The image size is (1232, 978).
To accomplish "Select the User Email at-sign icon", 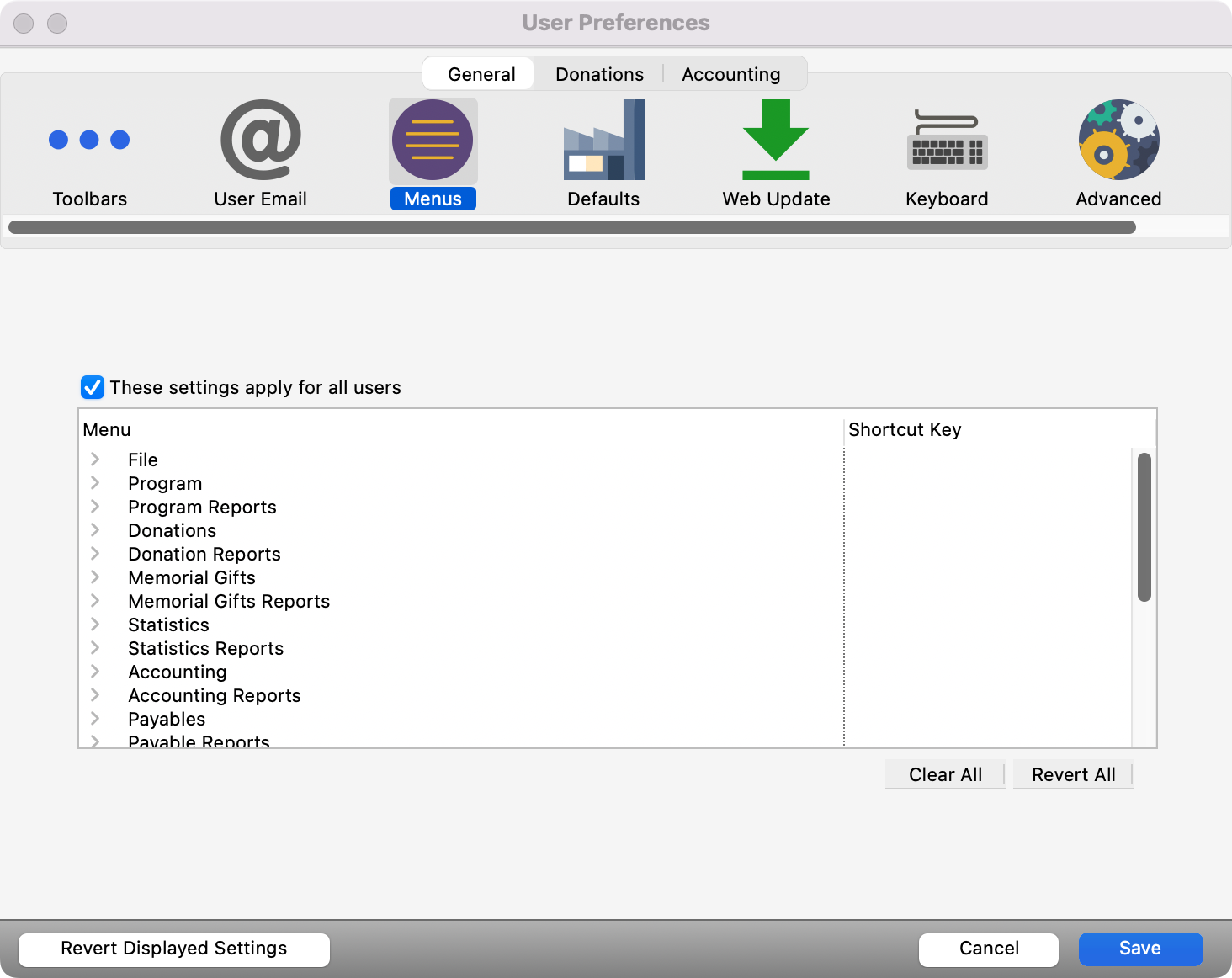I will 260,141.
